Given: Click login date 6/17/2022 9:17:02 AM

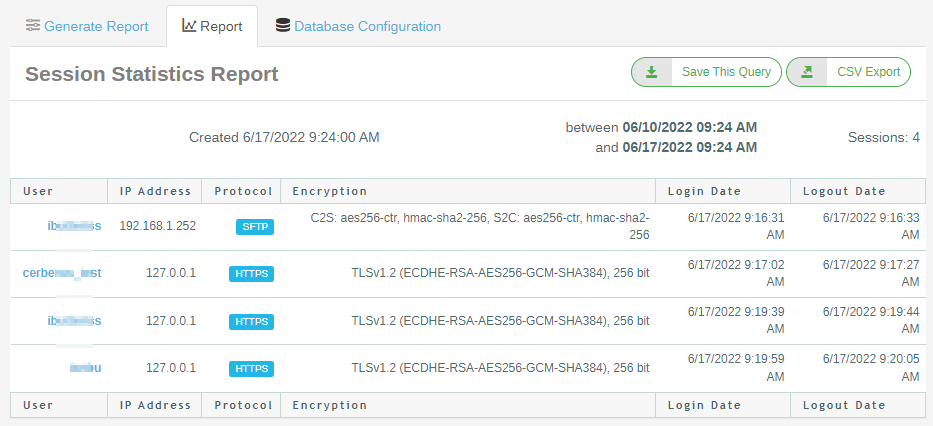Looking at the screenshot, I should click(x=736, y=273).
